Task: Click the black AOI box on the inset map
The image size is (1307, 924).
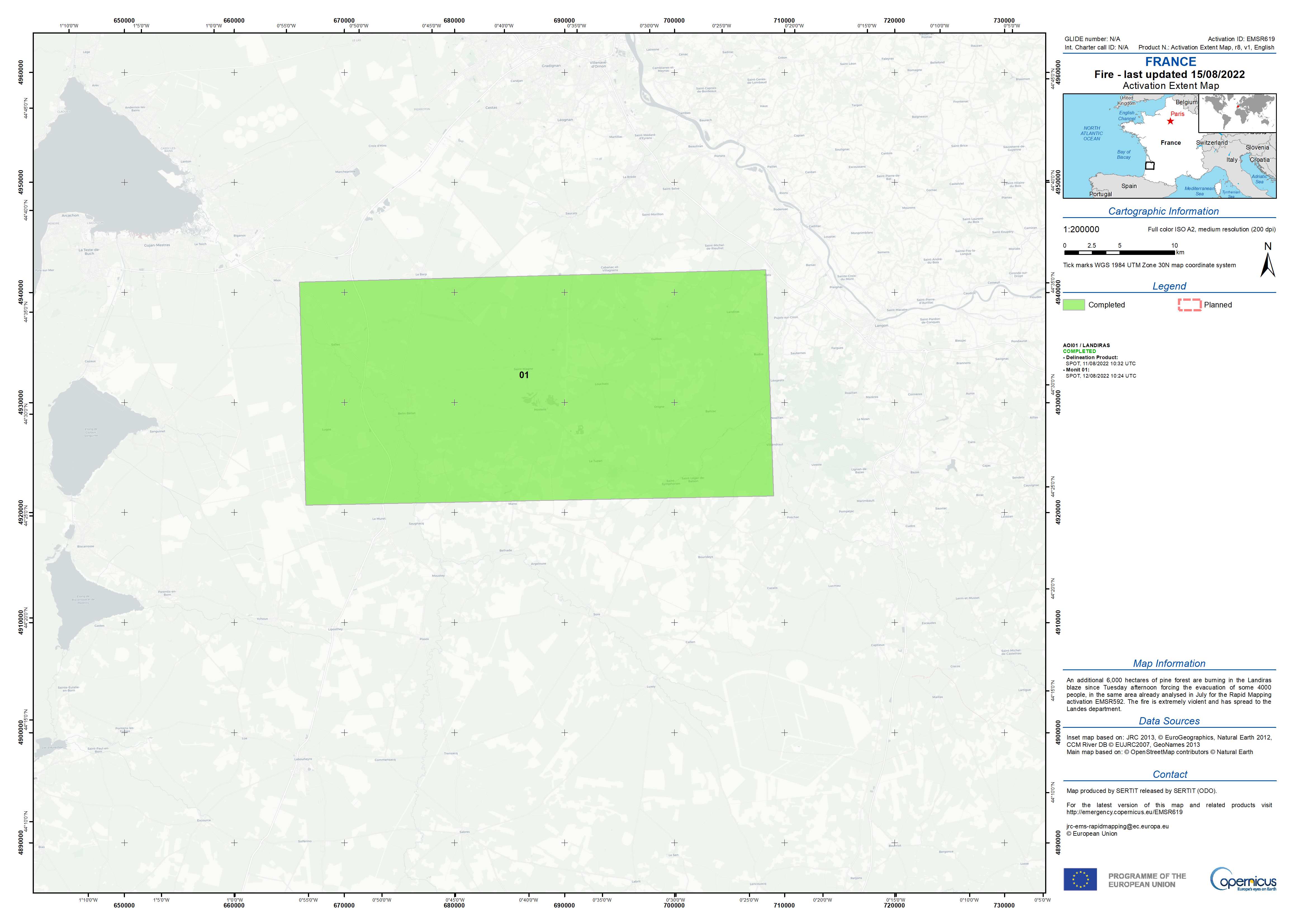Action: [1150, 166]
